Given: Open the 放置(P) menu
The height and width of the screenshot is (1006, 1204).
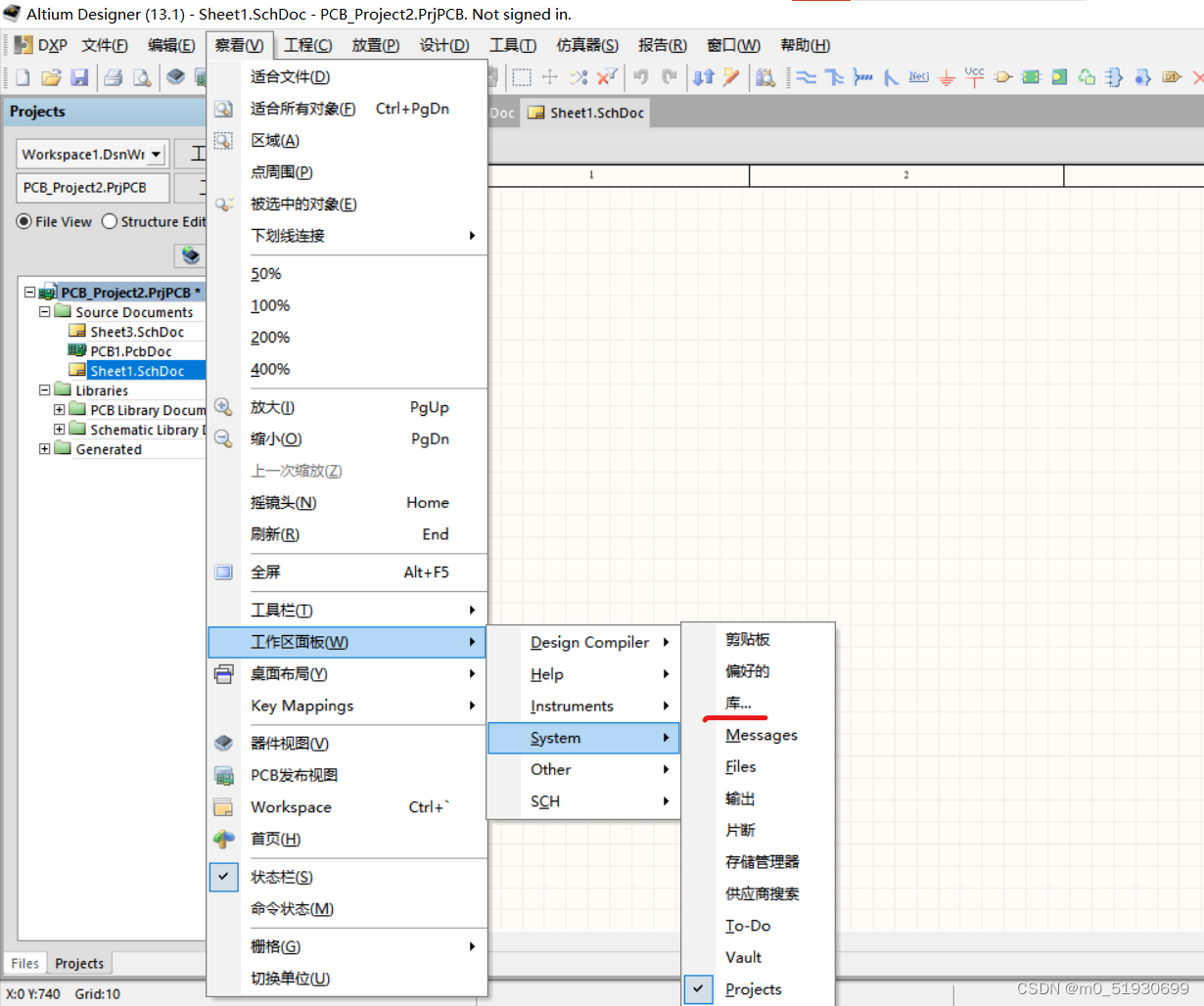Looking at the screenshot, I should coord(376,45).
